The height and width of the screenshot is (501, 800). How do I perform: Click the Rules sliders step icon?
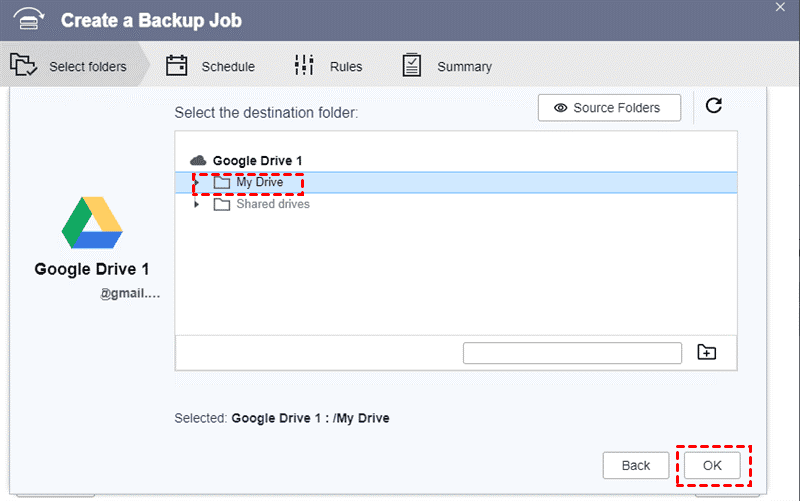point(304,66)
